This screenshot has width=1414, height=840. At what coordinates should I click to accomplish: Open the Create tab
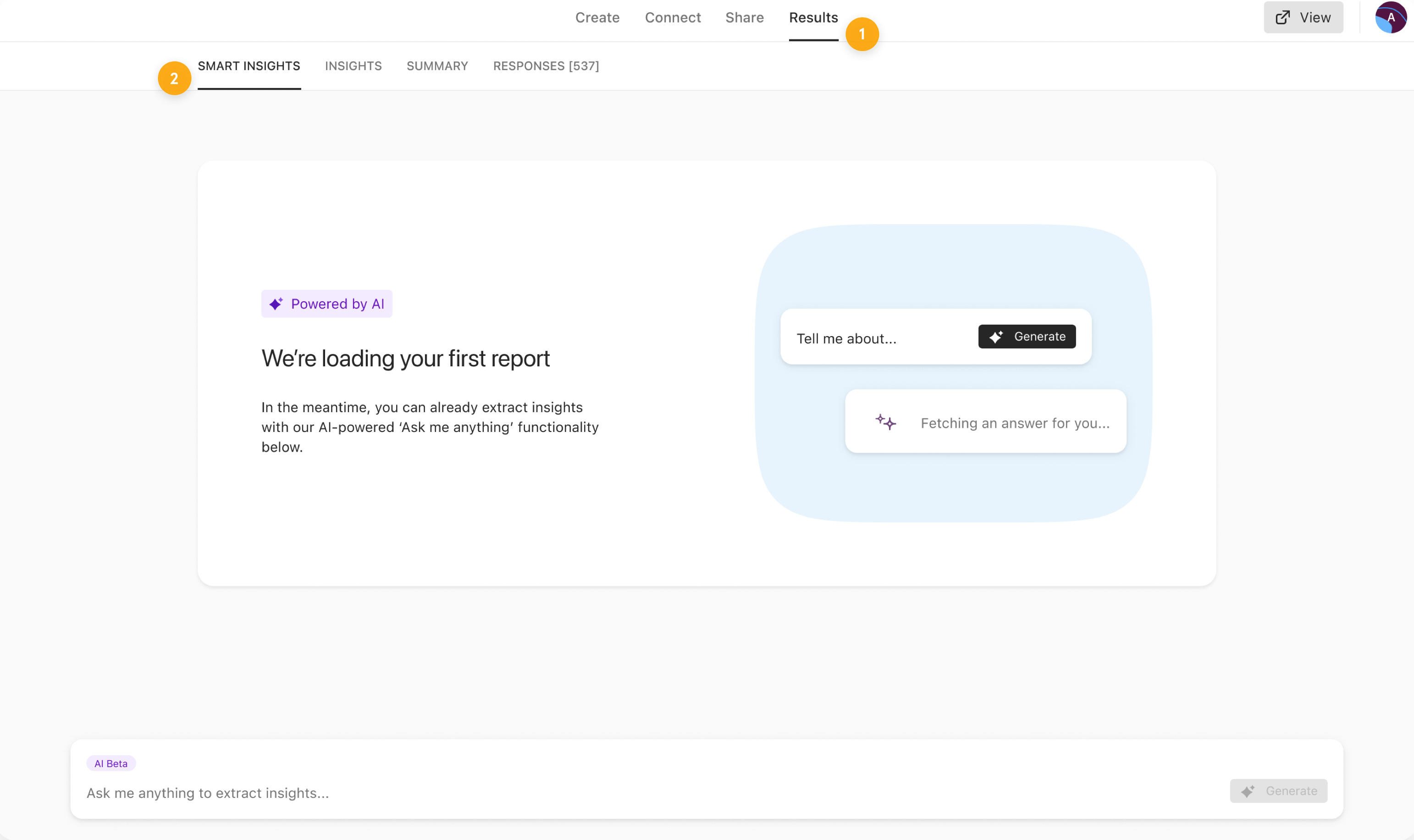pyautogui.click(x=597, y=17)
